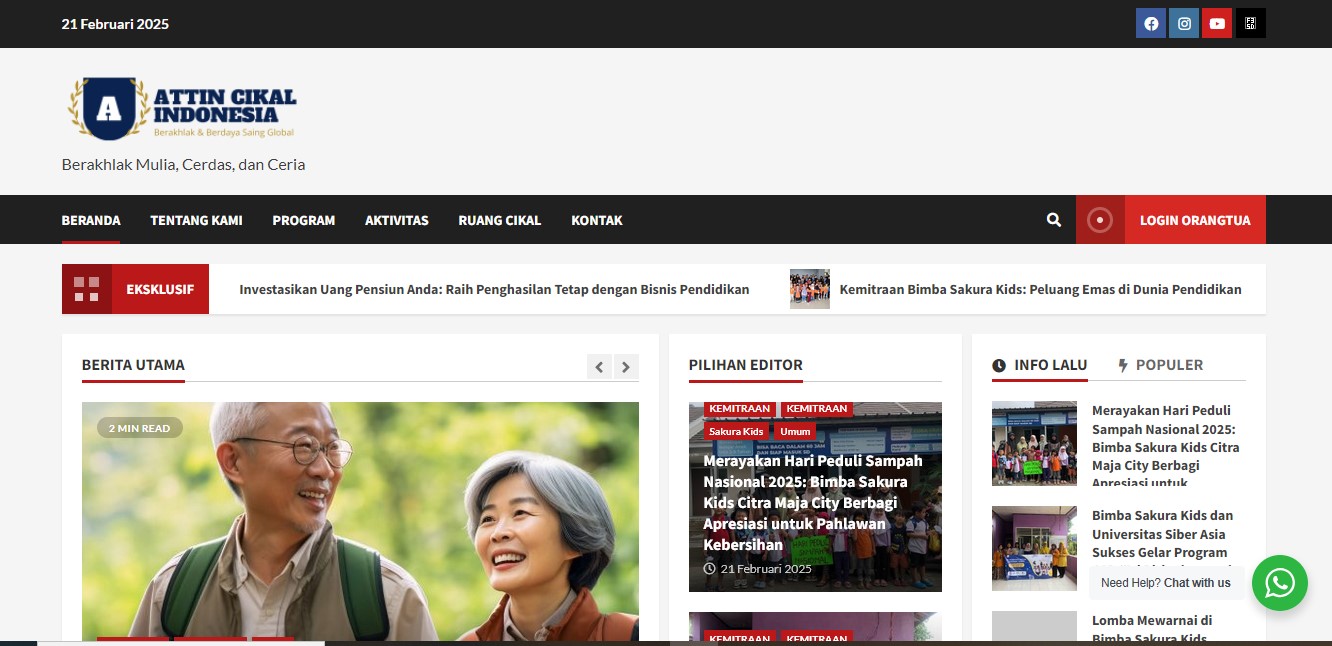Click the Need Help Chat with us label
The height and width of the screenshot is (646, 1332).
pyautogui.click(x=1165, y=583)
